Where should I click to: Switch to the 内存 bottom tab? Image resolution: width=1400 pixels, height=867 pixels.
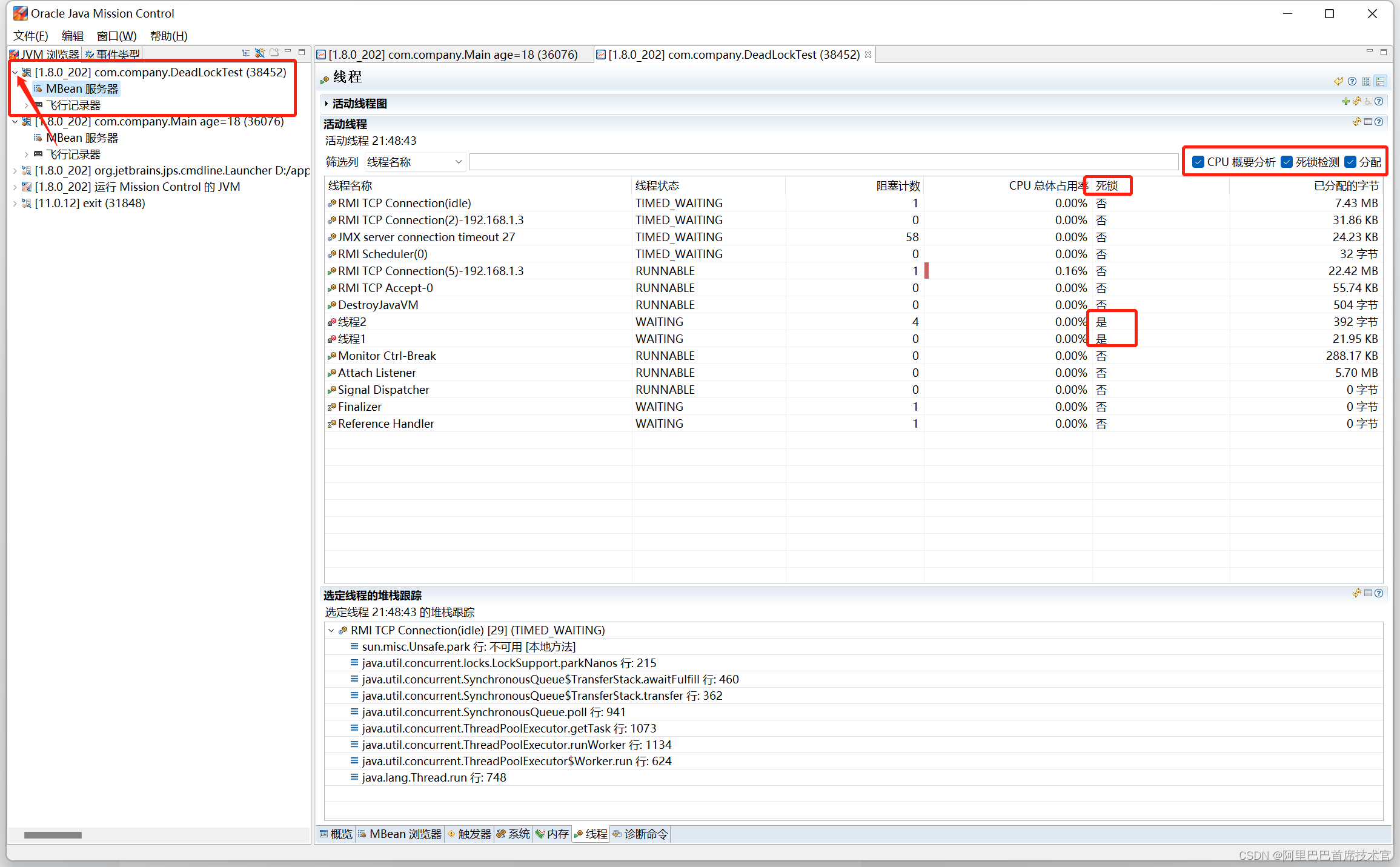click(x=552, y=834)
